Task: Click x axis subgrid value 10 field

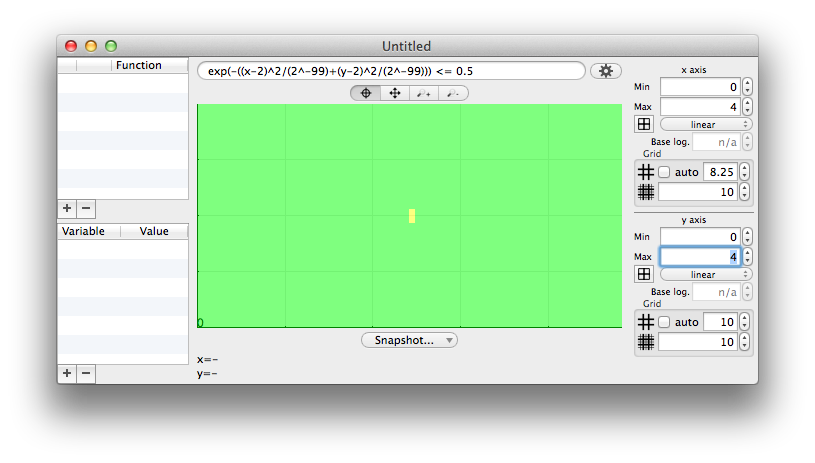Action: point(698,192)
